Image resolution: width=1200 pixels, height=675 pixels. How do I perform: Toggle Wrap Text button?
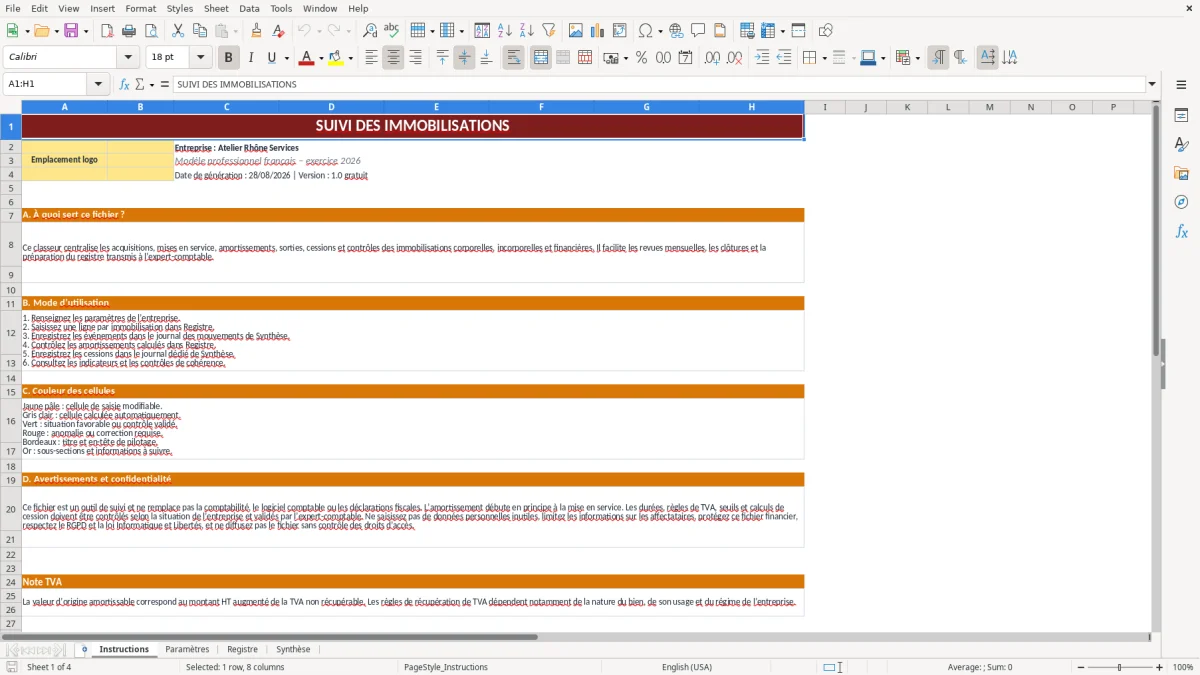pos(514,58)
